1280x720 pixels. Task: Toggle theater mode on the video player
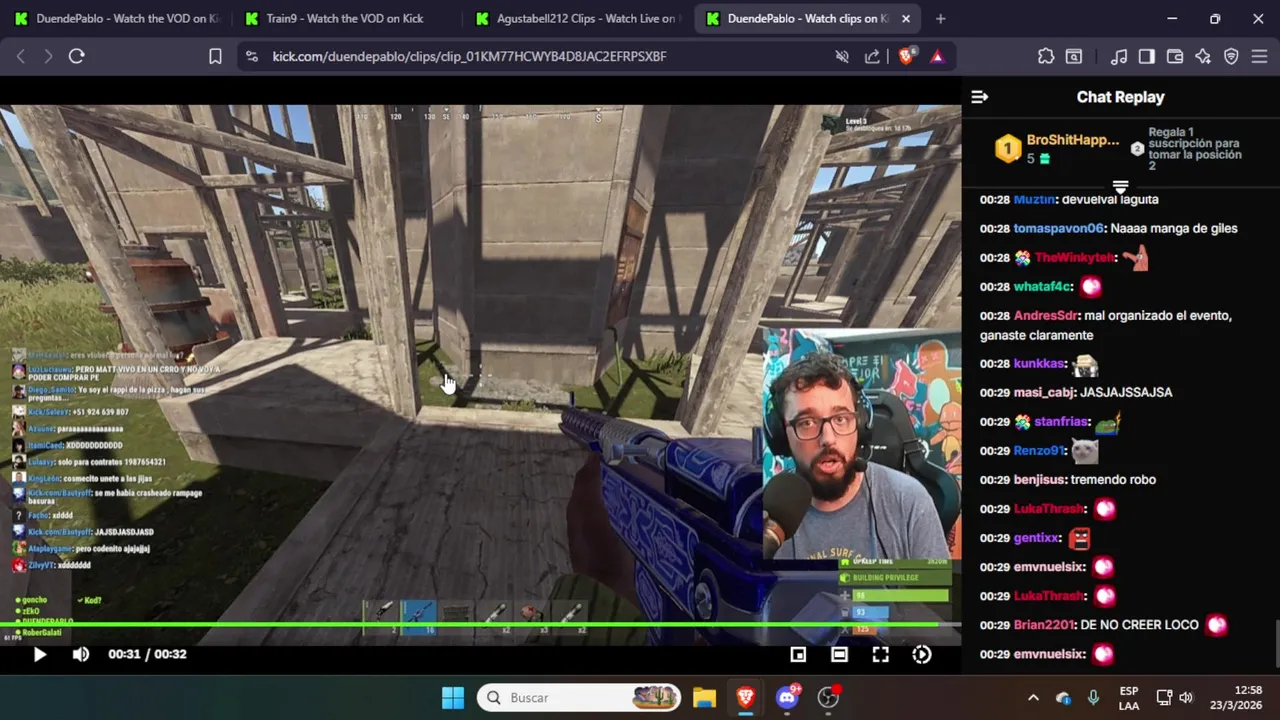pyautogui.click(x=839, y=654)
